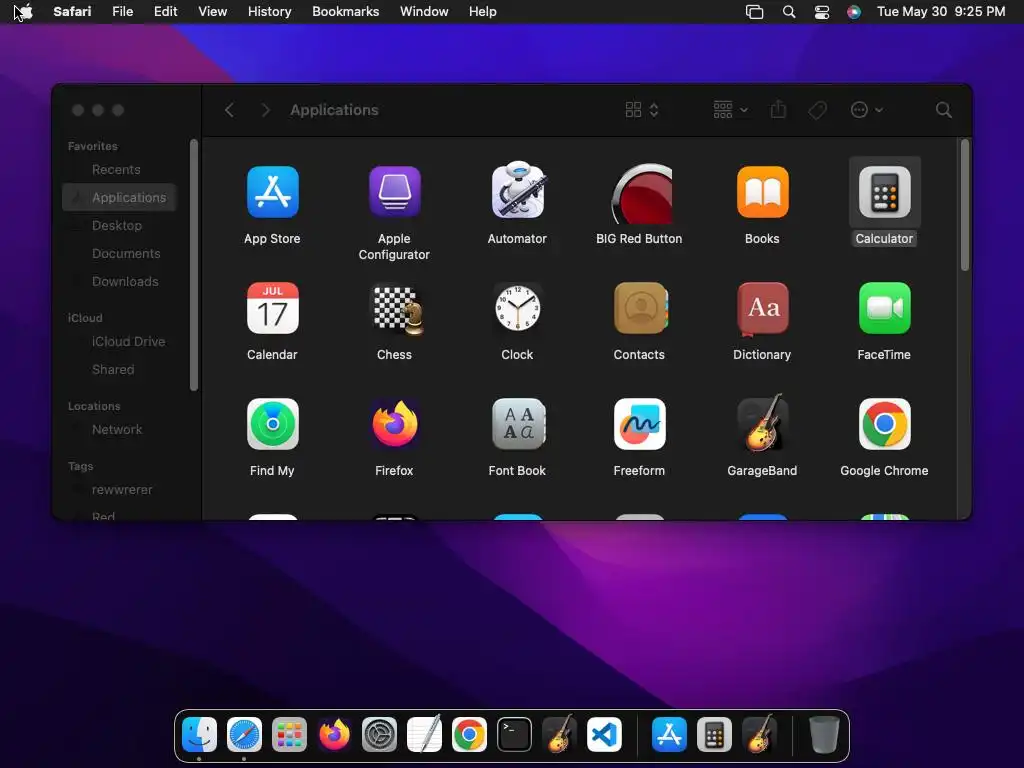Open the App Store application icon
1024x768 pixels.
point(272,192)
